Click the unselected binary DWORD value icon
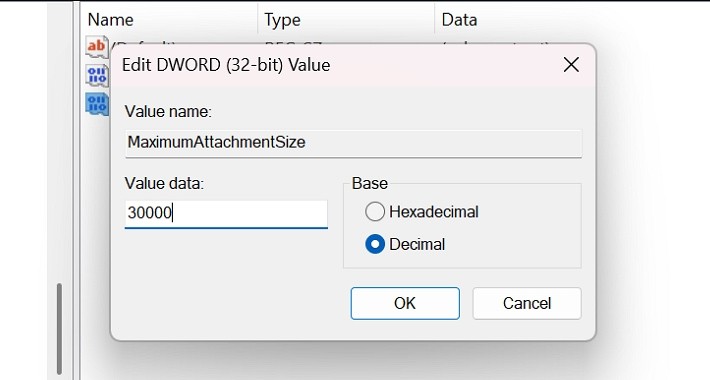The width and height of the screenshot is (710, 380). pyautogui.click(x=97, y=75)
